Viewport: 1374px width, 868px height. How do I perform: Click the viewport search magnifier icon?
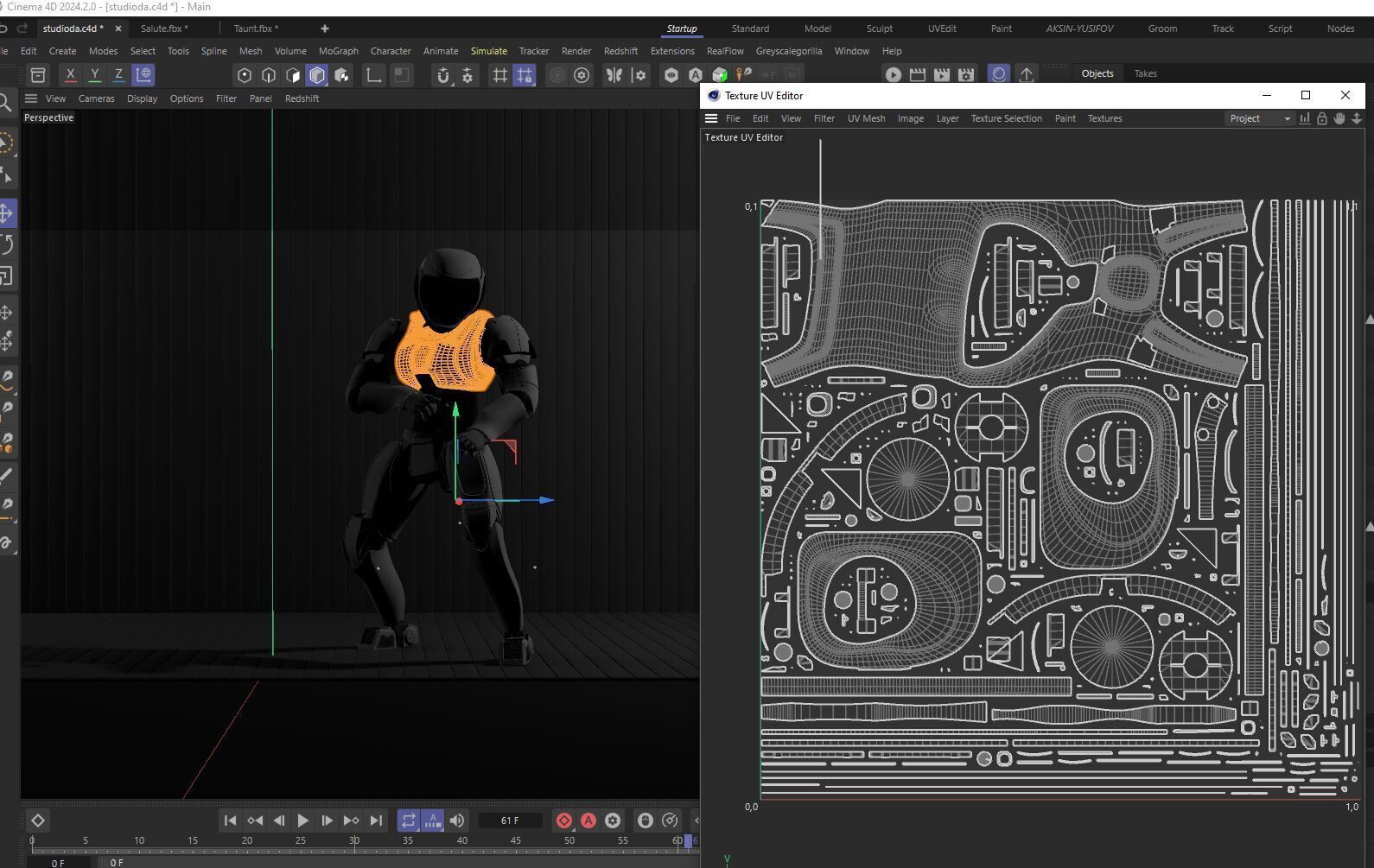5,105
